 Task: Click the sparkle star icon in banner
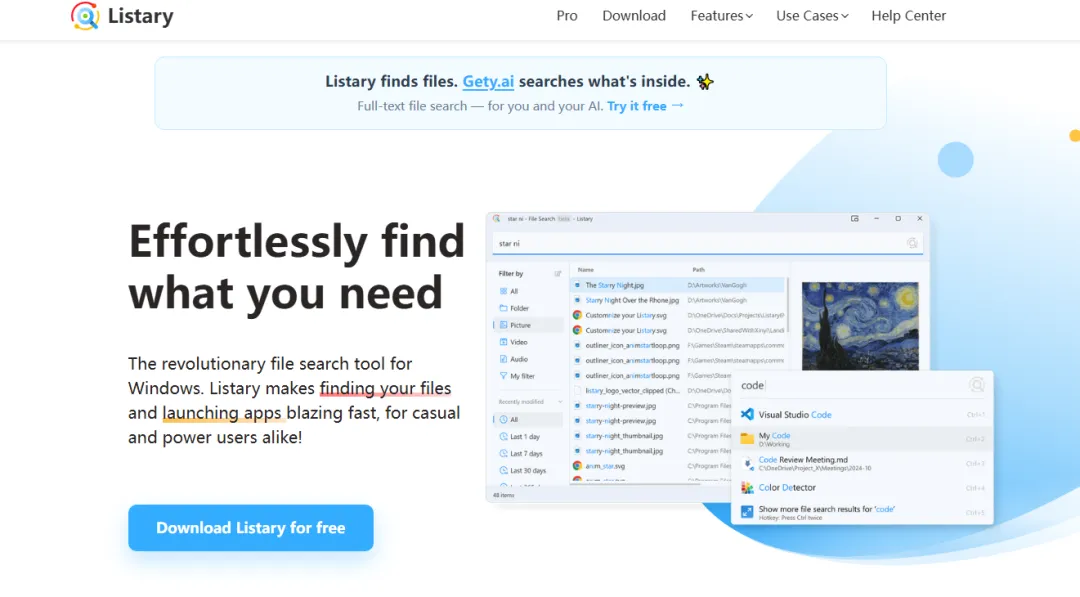pyautogui.click(x=705, y=82)
